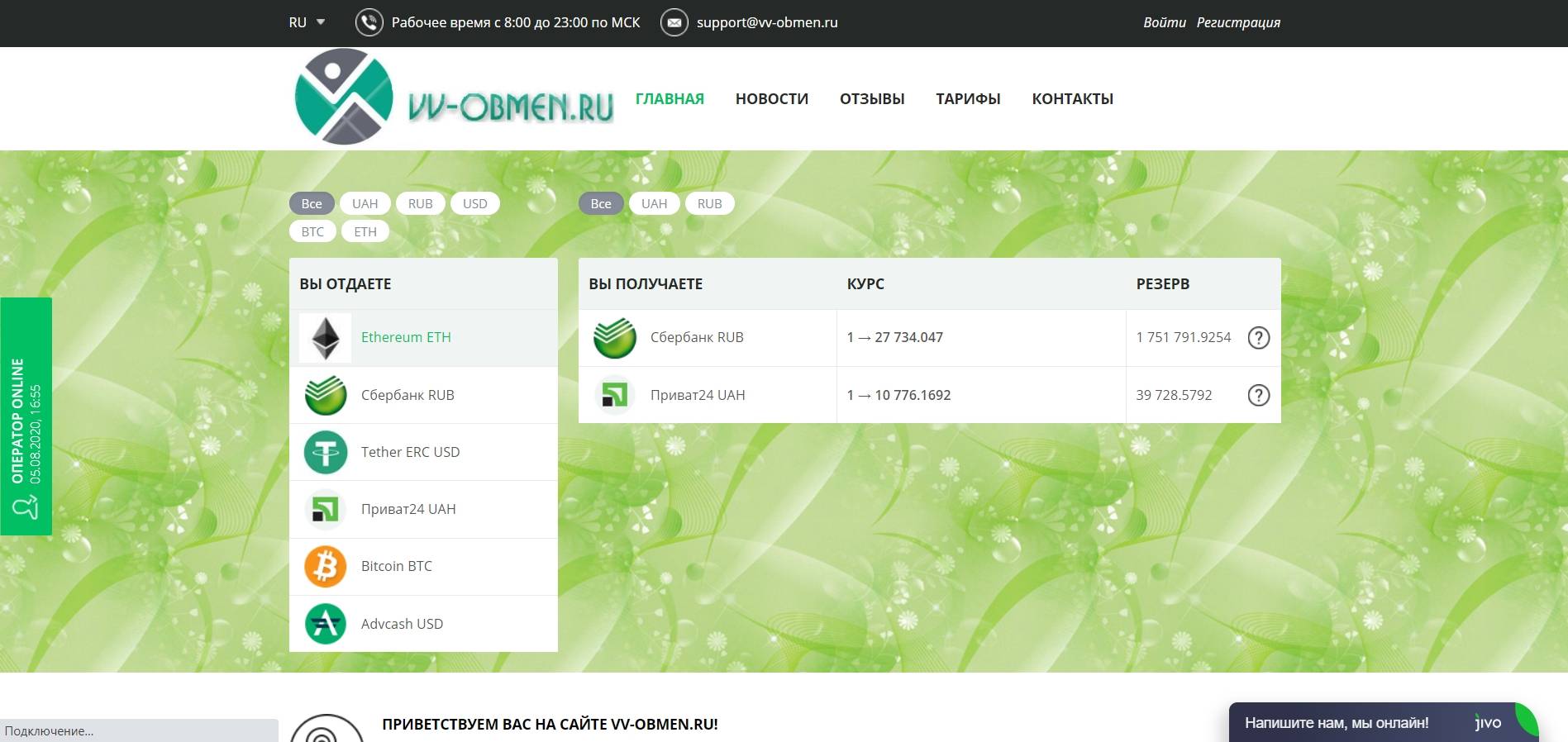Click reserve value 39 728.5792
This screenshot has width=1568, height=742.
(1174, 395)
